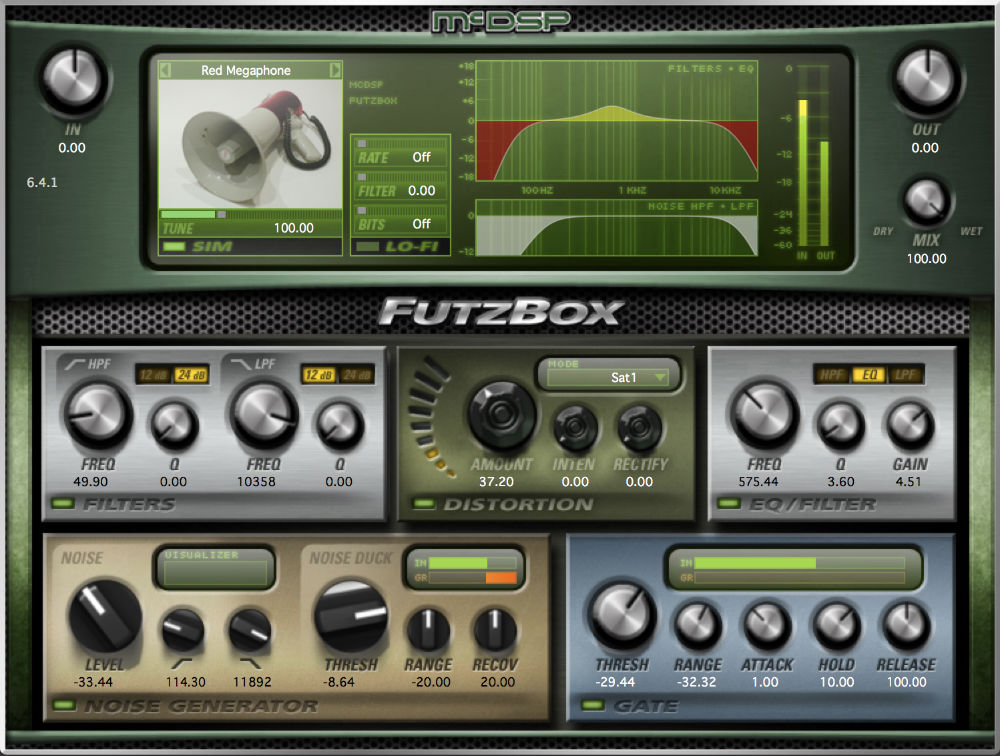The height and width of the screenshot is (756, 1000).
Task: Click the distortion INTEN knob
Action: [x=575, y=428]
